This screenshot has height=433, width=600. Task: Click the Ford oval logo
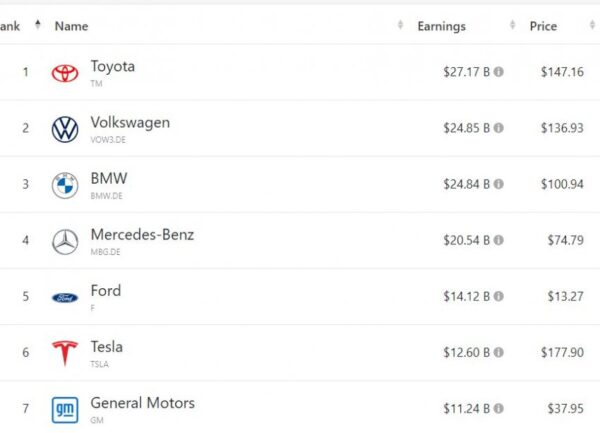(65, 297)
